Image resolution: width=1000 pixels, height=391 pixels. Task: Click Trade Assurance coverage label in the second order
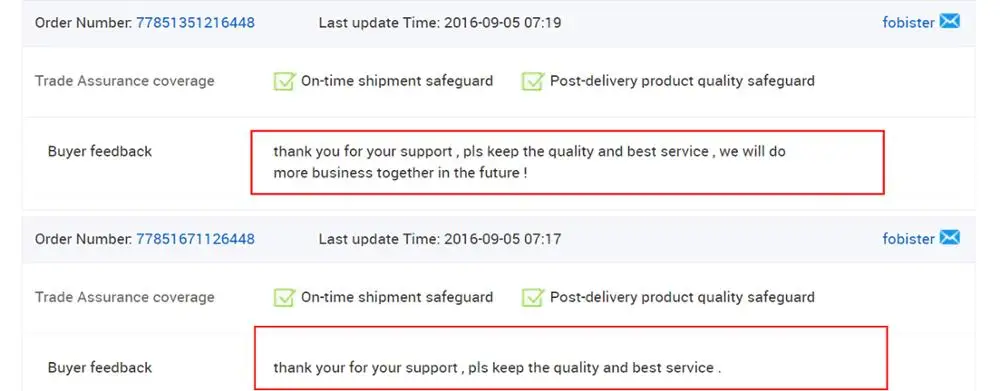point(124,297)
